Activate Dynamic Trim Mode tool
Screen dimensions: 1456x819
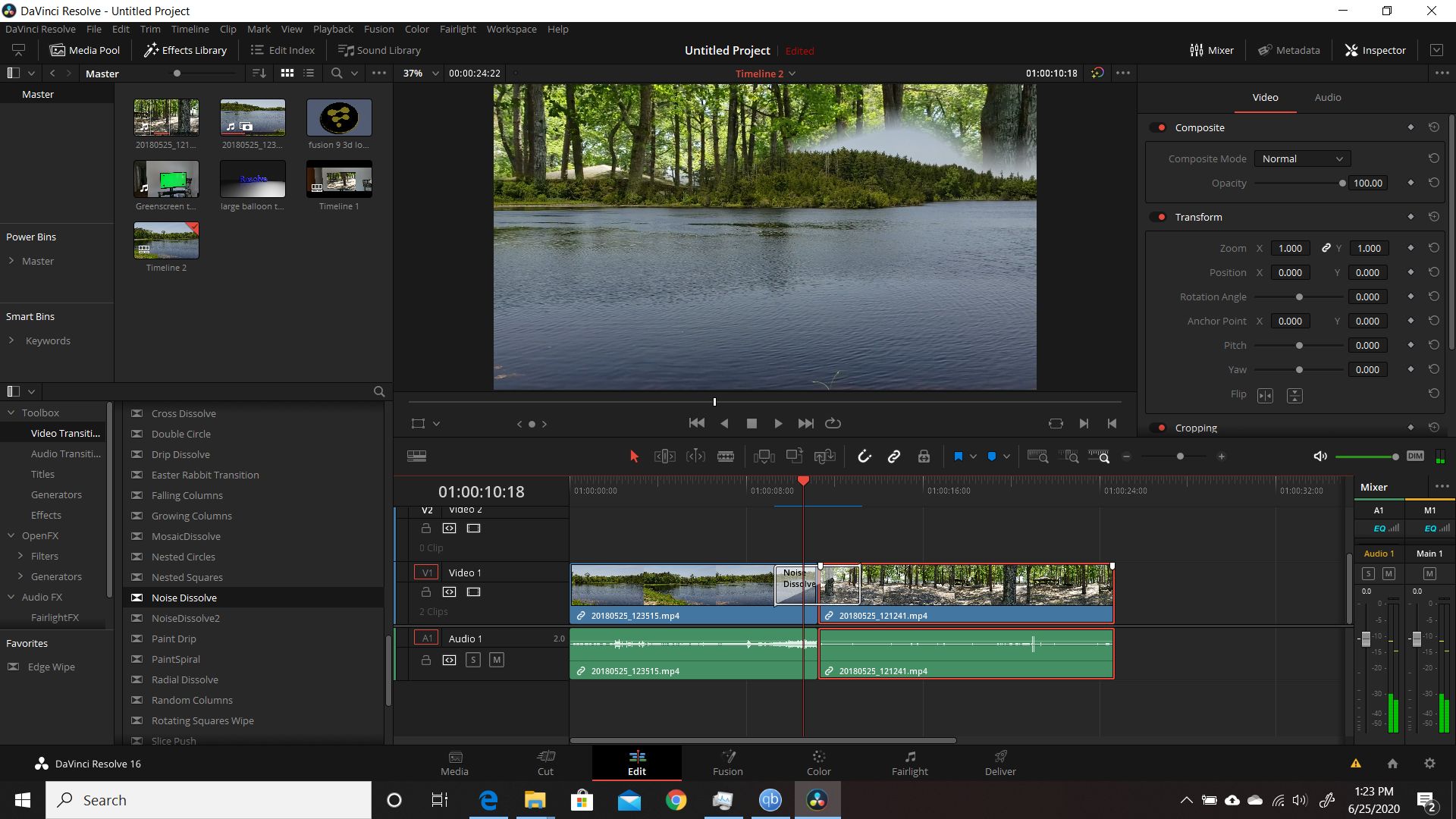(695, 457)
